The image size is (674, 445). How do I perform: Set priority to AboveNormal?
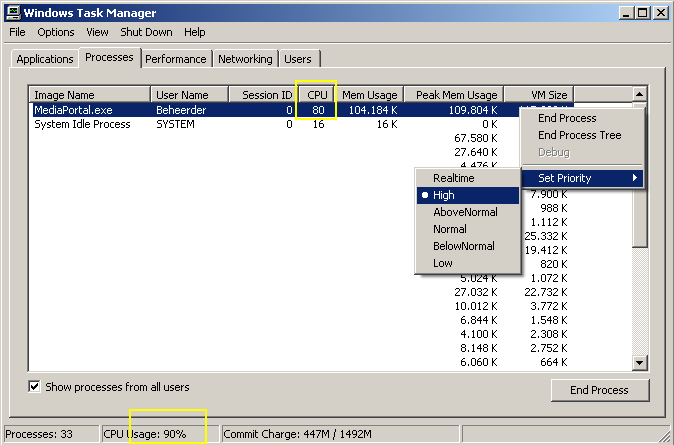point(468,212)
